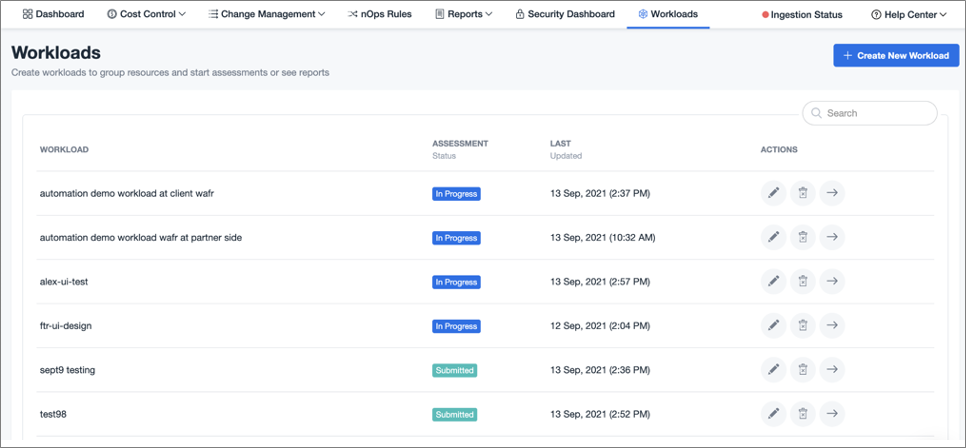Viewport: 966px width, 448px height.
Task: Click In Progress badge for ftr-ui-design
Action: pyautogui.click(x=456, y=326)
